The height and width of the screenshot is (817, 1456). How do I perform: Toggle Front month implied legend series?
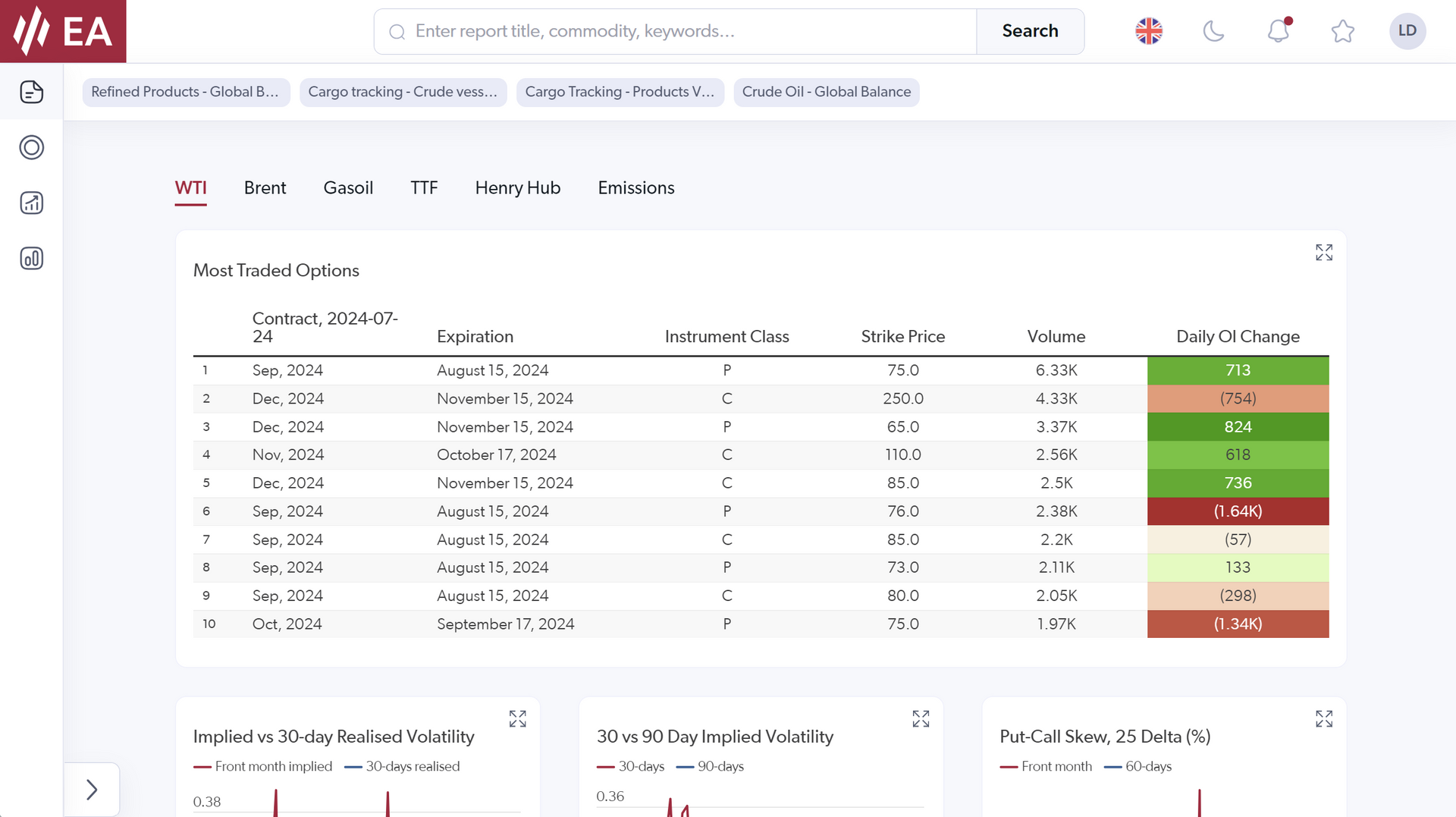tap(262, 766)
